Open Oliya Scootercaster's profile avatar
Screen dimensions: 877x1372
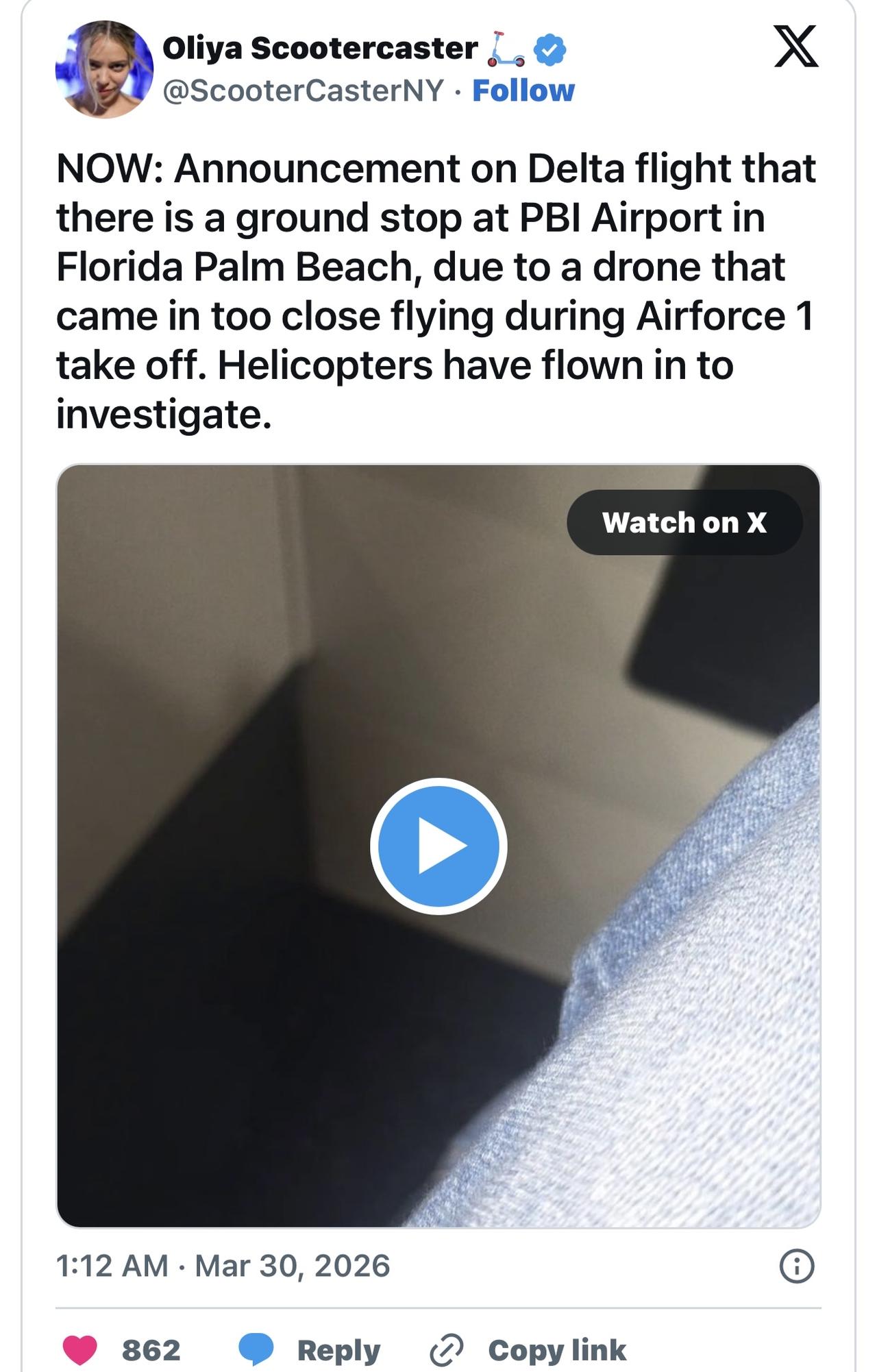(104, 69)
